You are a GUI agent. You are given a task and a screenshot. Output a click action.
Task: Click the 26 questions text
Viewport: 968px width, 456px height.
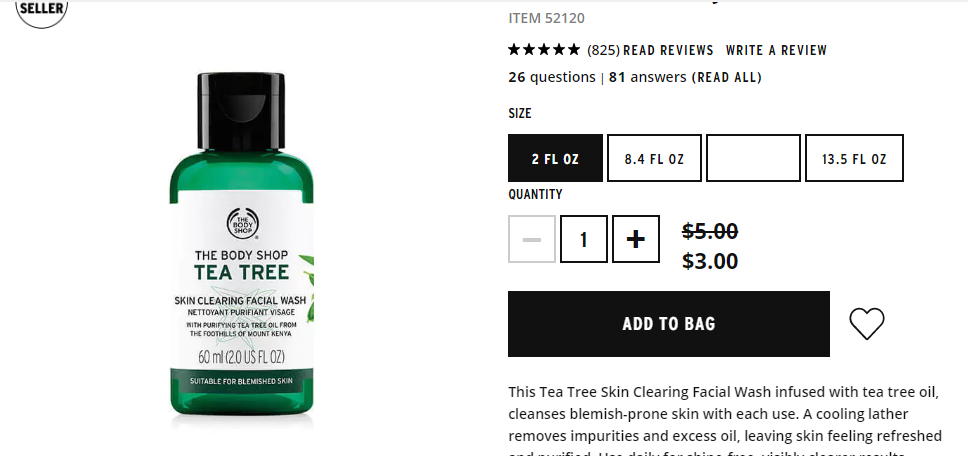[552, 77]
